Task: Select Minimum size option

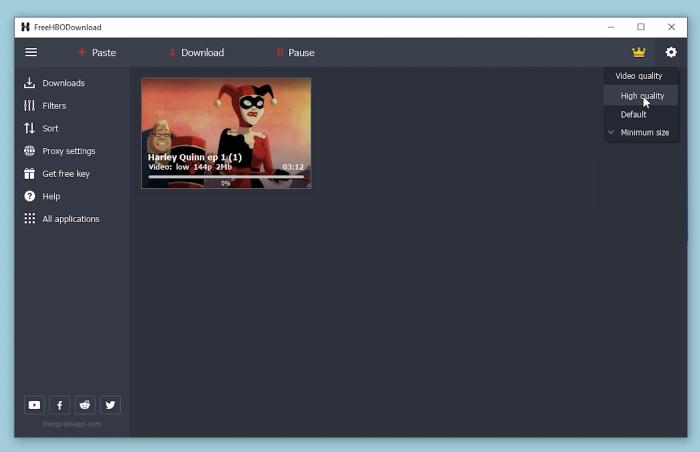Action: click(x=642, y=133)
